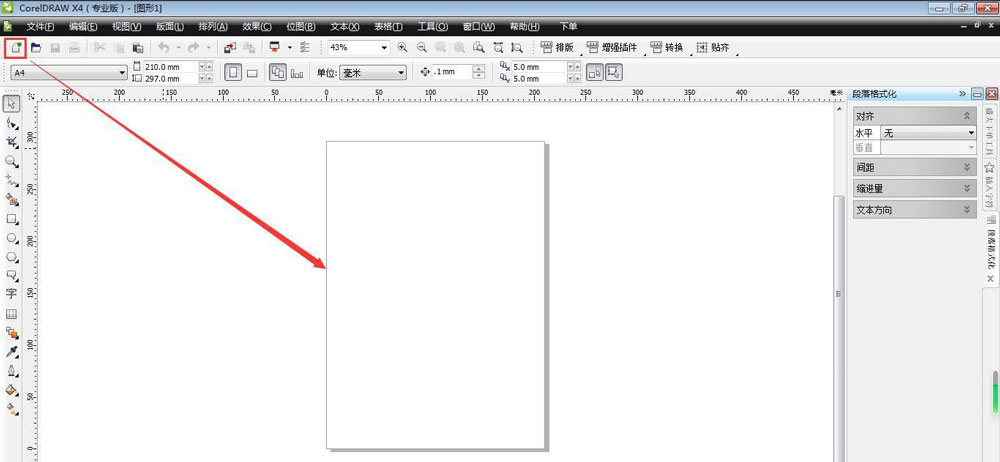Click the Open file folder icon
This screenshot has width=1000, height=462.
[36, 47]
